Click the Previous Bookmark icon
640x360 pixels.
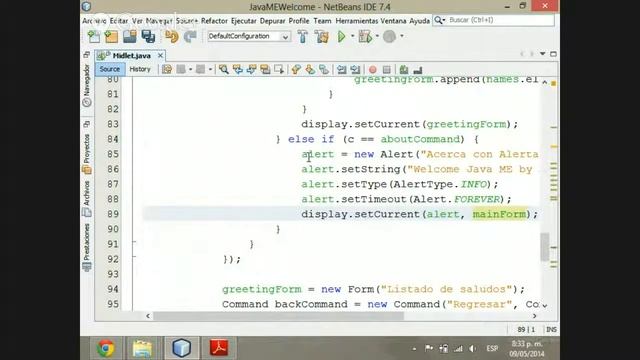296,69
